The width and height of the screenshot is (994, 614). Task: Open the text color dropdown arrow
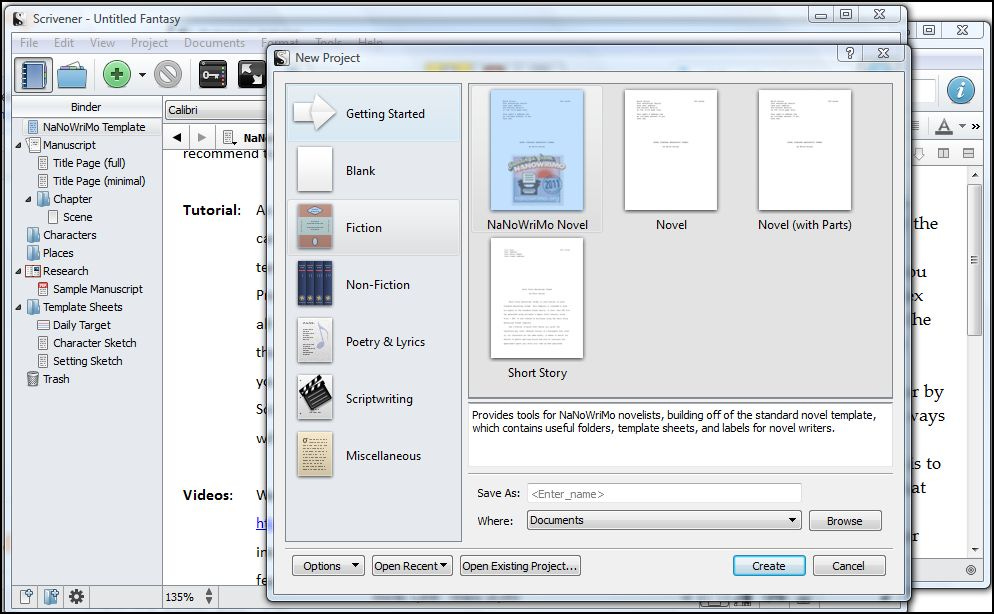(962, 126)
